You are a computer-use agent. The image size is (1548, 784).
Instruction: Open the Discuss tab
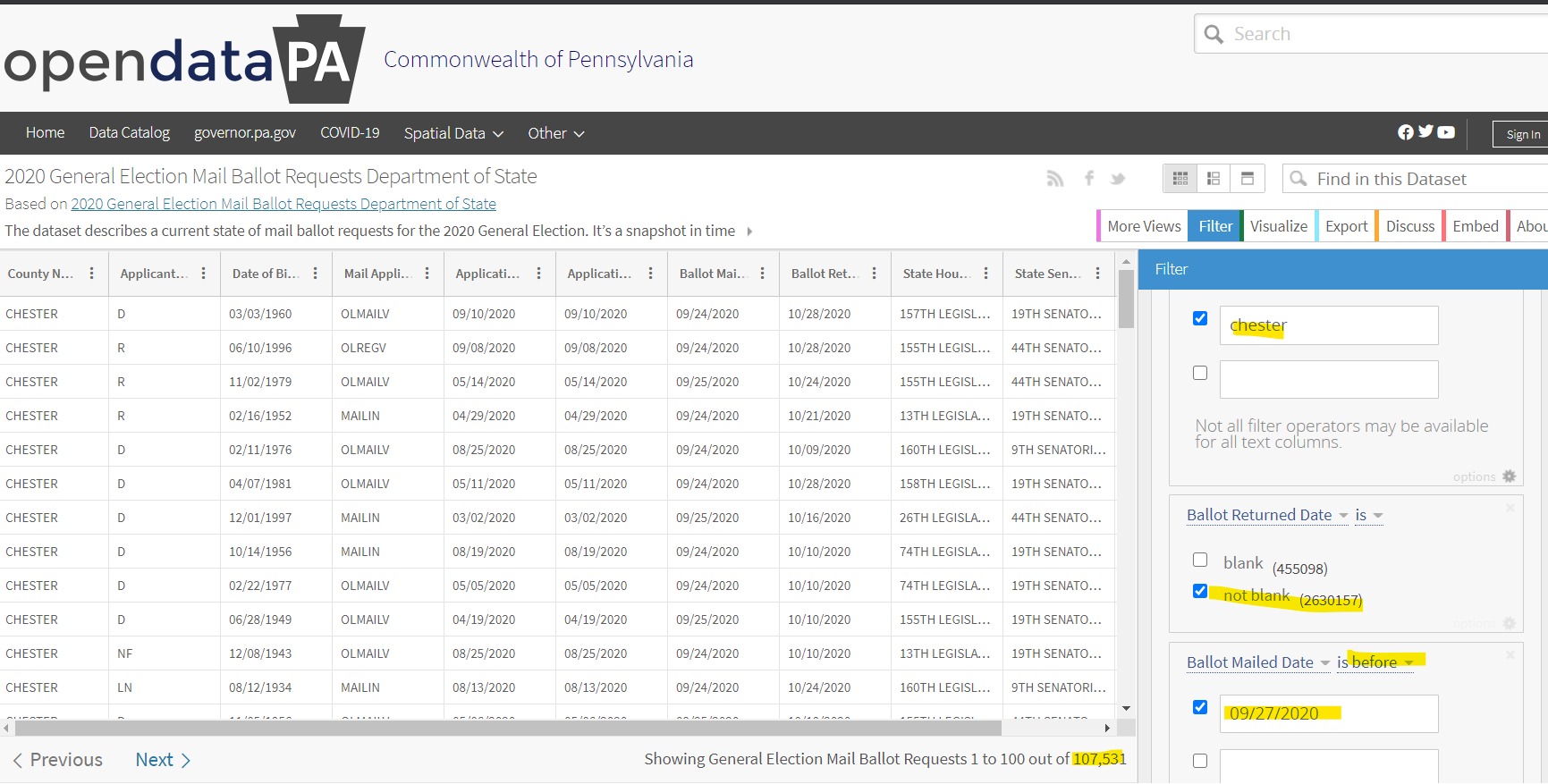coord(1410,226)
